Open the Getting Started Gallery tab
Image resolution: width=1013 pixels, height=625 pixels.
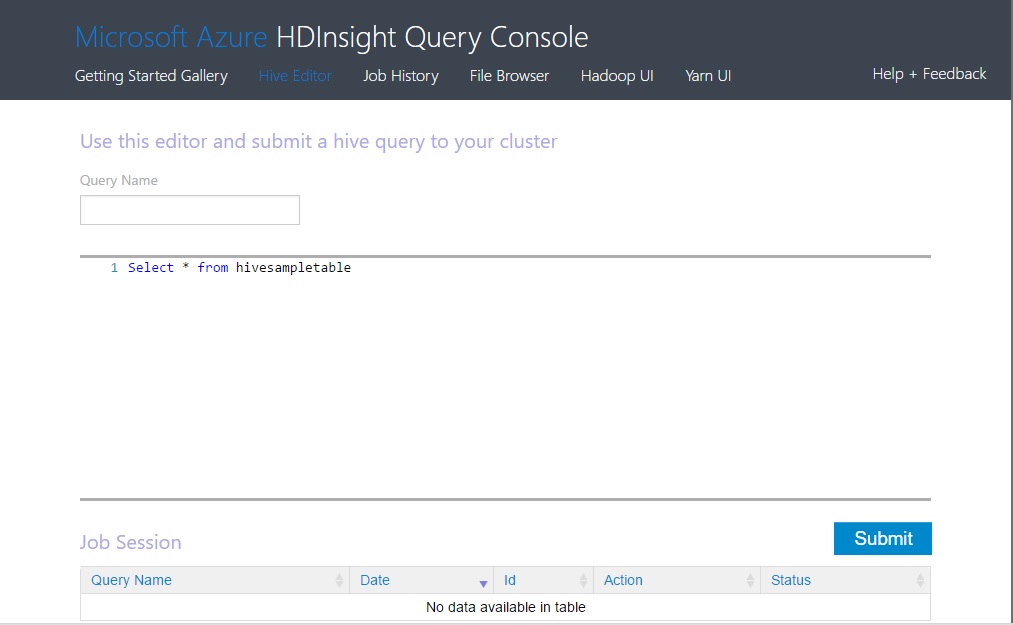[x=151, y=76]
